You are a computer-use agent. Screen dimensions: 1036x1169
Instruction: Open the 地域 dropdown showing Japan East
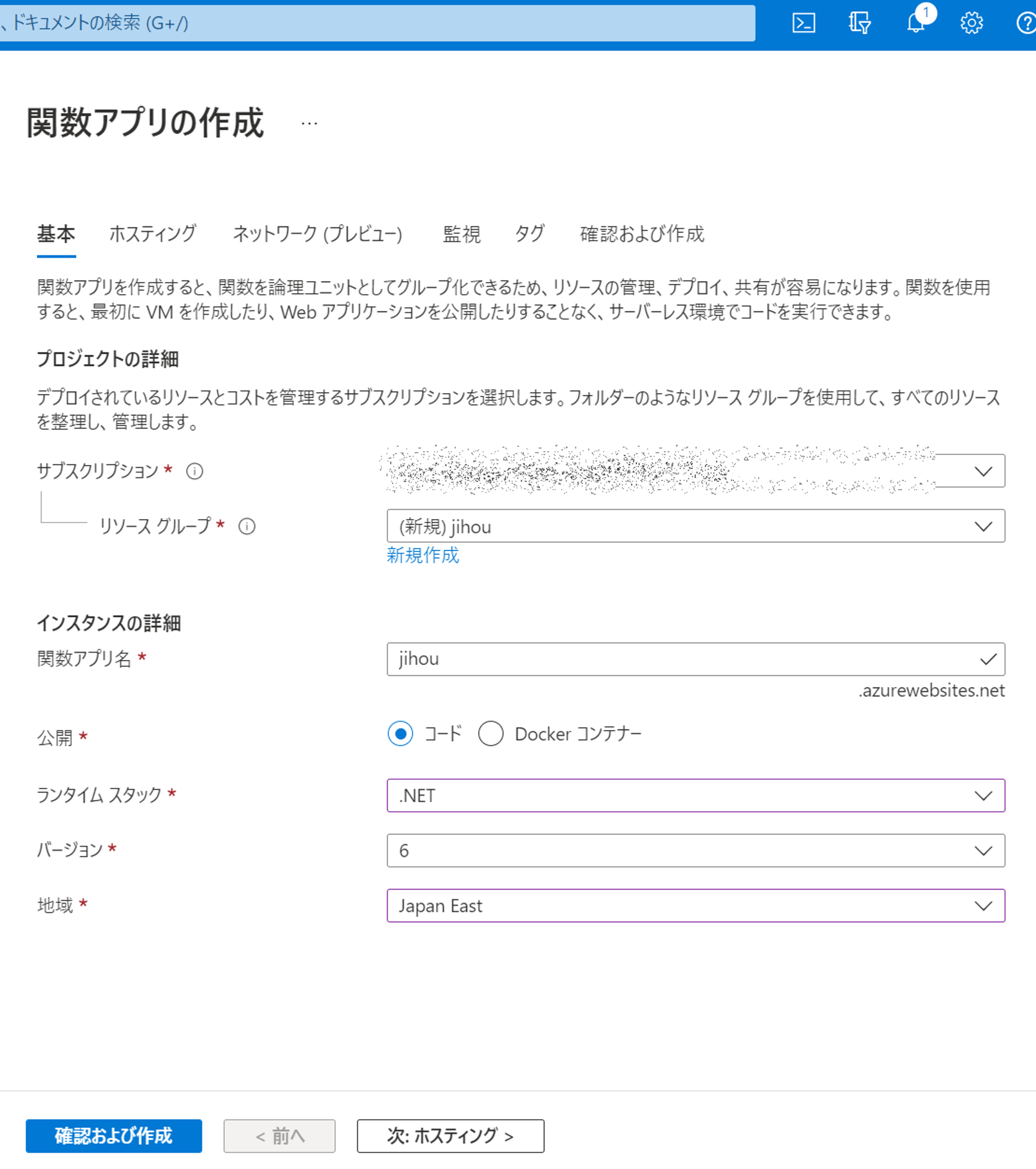tap(696, 906)
